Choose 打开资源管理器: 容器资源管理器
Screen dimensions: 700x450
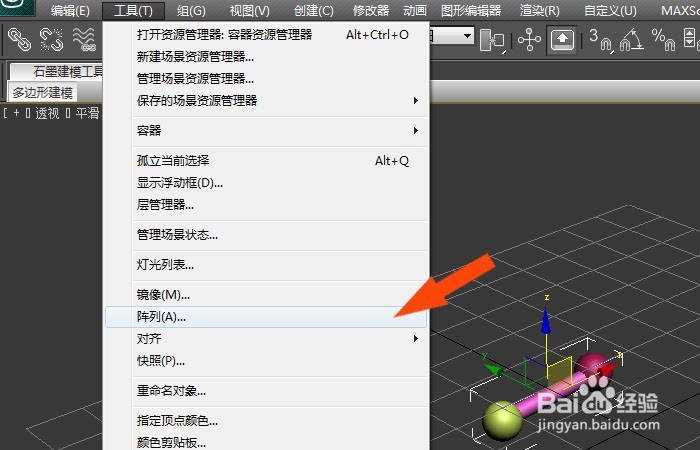(266, 35)
